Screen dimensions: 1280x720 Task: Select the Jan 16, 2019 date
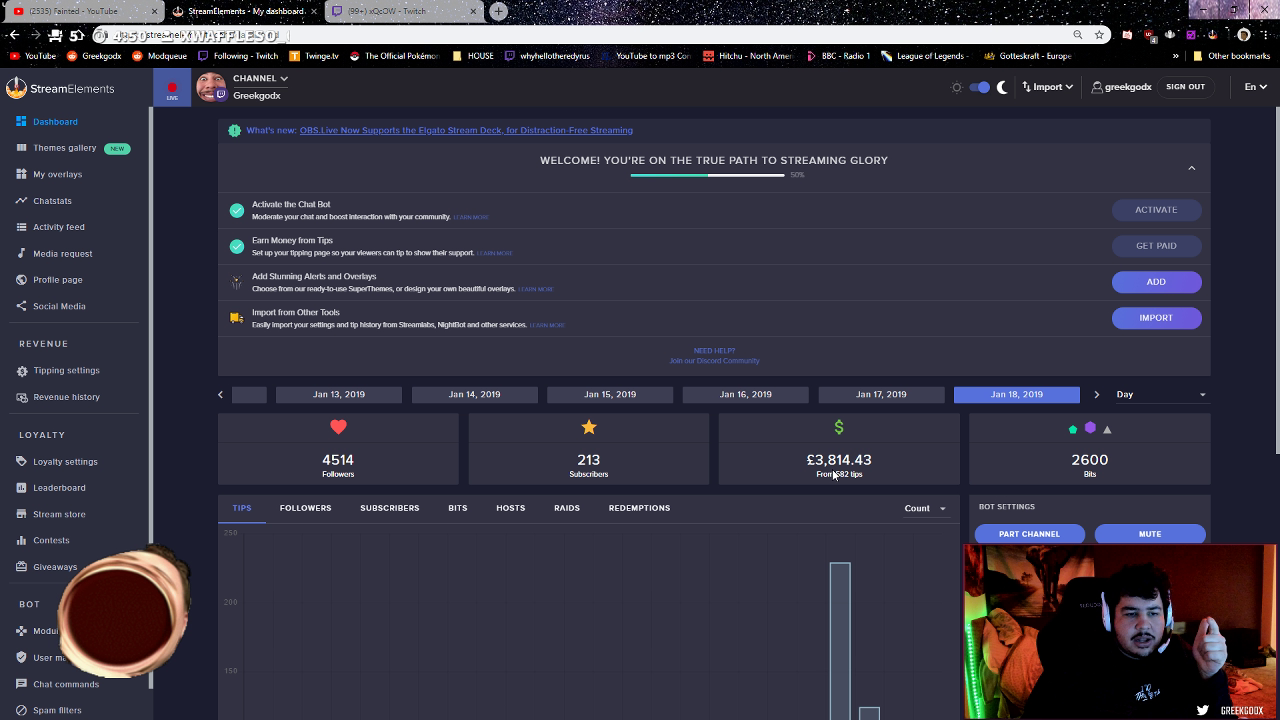click(x=746, y=394)
